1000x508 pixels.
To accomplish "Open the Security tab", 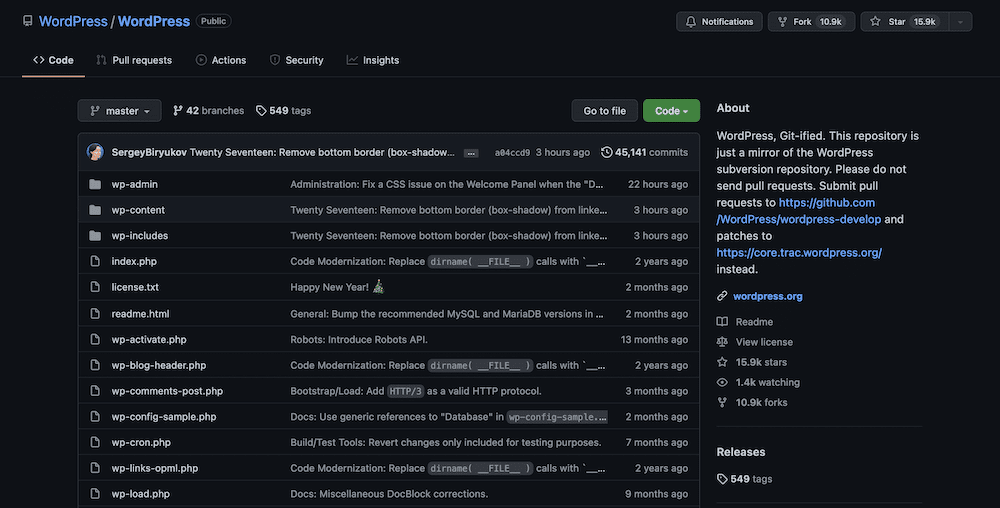I will click(x=297, y=60).
